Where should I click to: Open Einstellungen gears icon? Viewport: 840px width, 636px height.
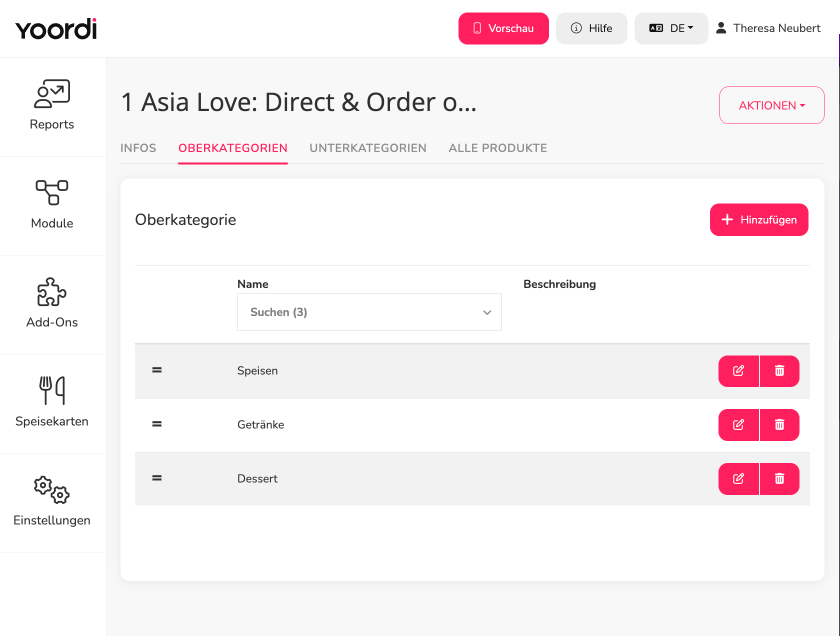tap(52, 489)
